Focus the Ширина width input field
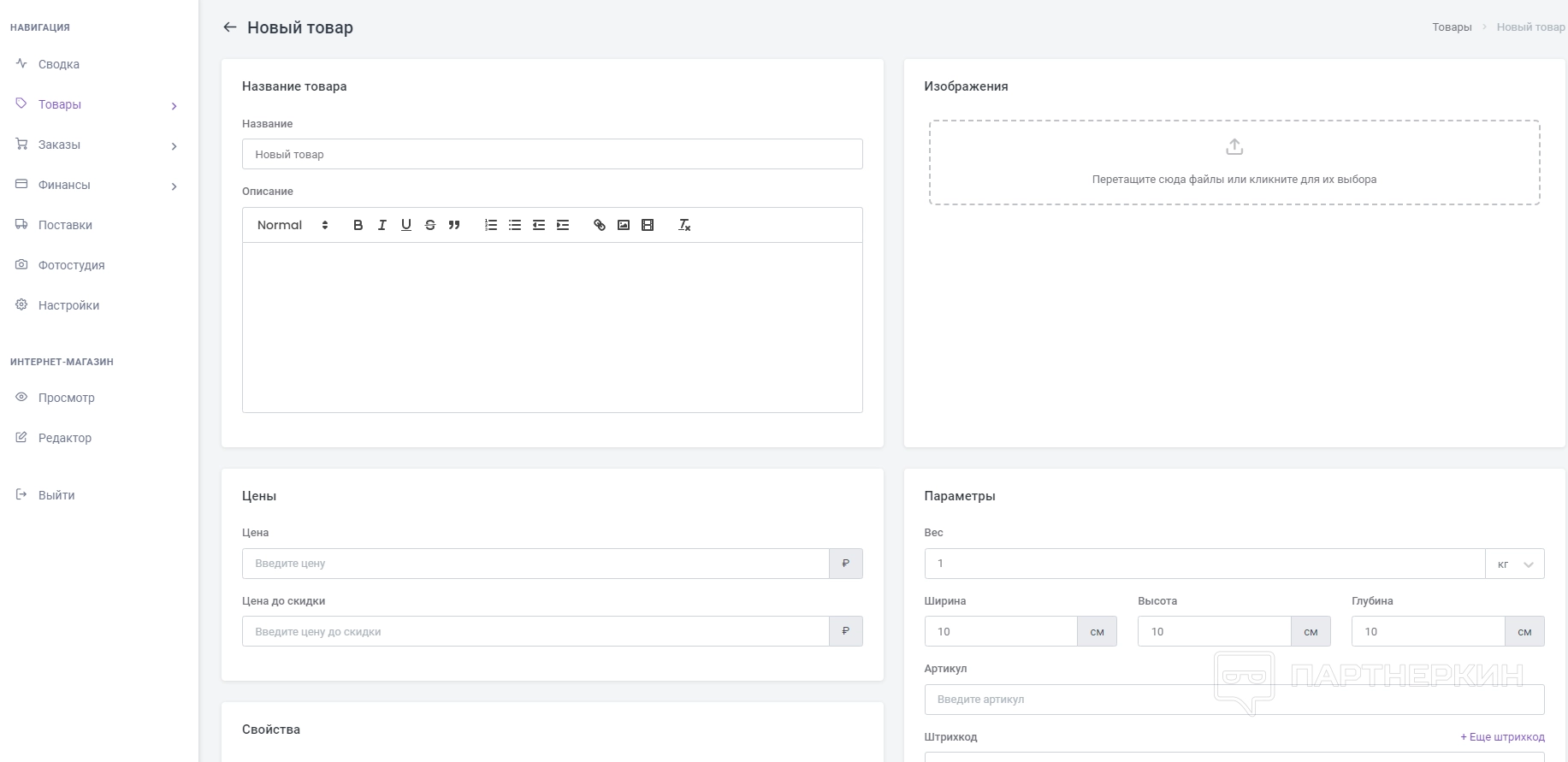 [1001, 631]
